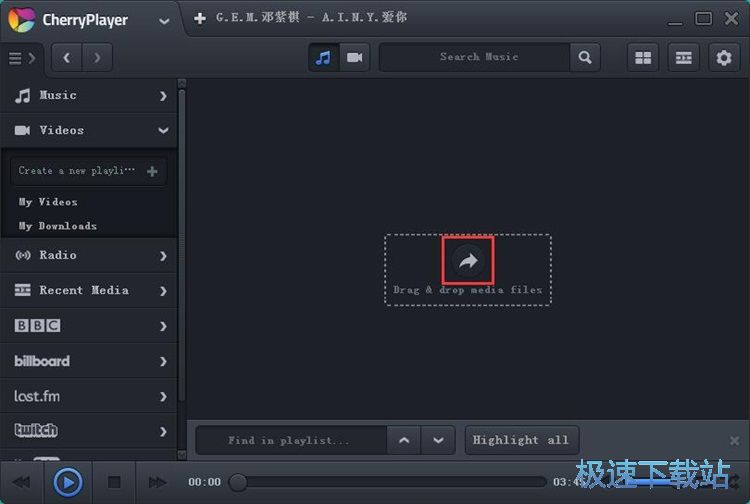Skip to next track
750x504 pixels.
pos(157,482)
